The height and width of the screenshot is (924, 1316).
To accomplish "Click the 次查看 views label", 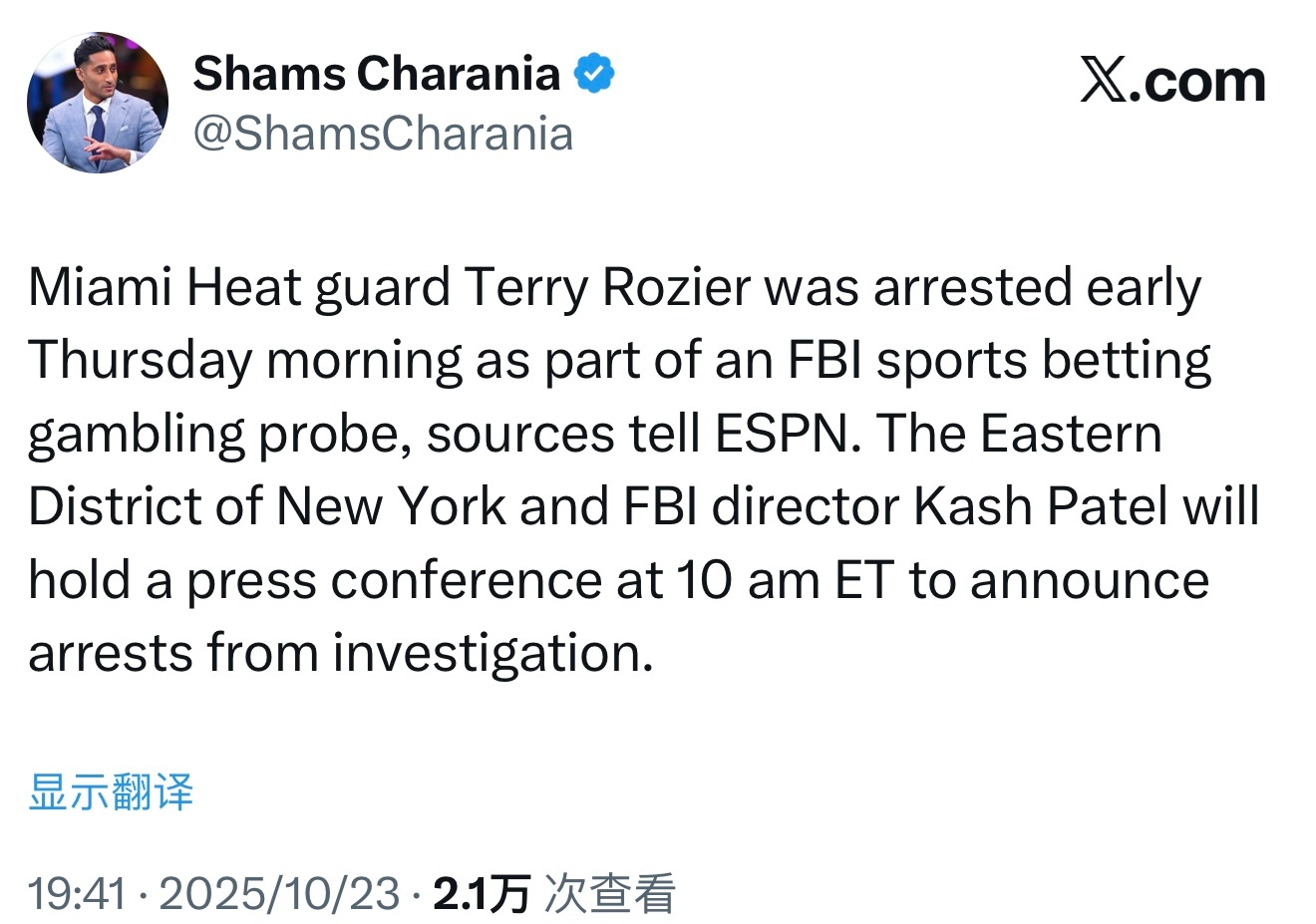I will coord(610,893).
